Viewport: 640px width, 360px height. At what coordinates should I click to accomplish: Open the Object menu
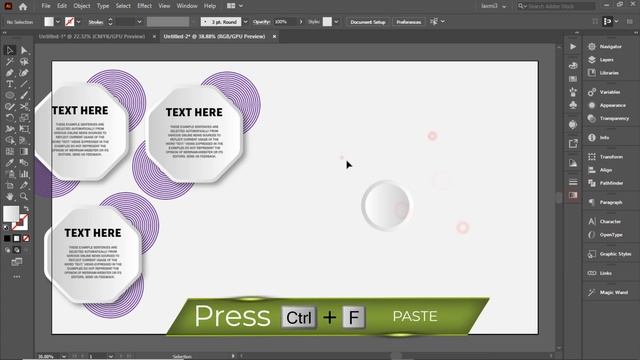click(x=82, y=6)
